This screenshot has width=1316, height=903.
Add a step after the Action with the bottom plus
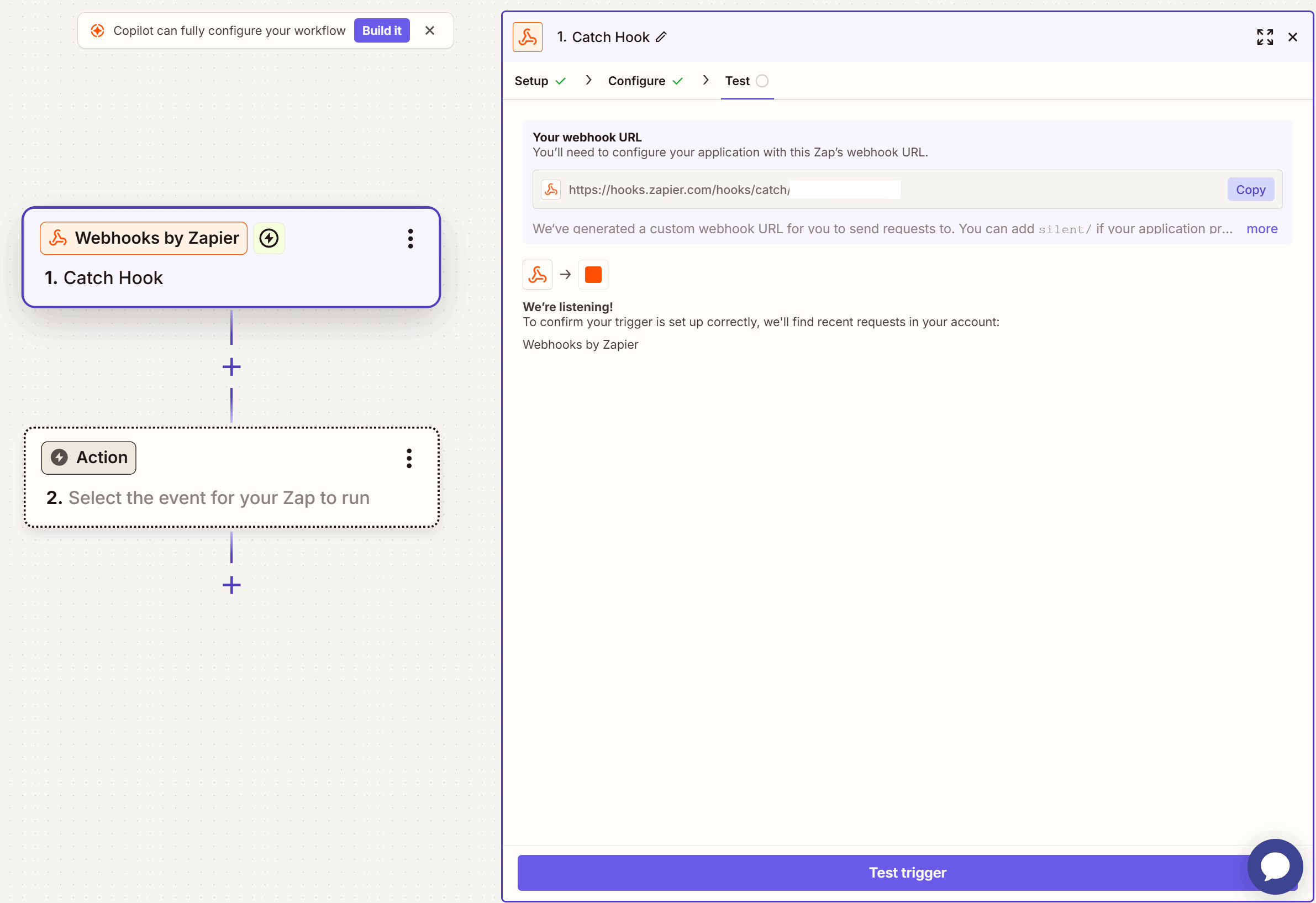231,585
